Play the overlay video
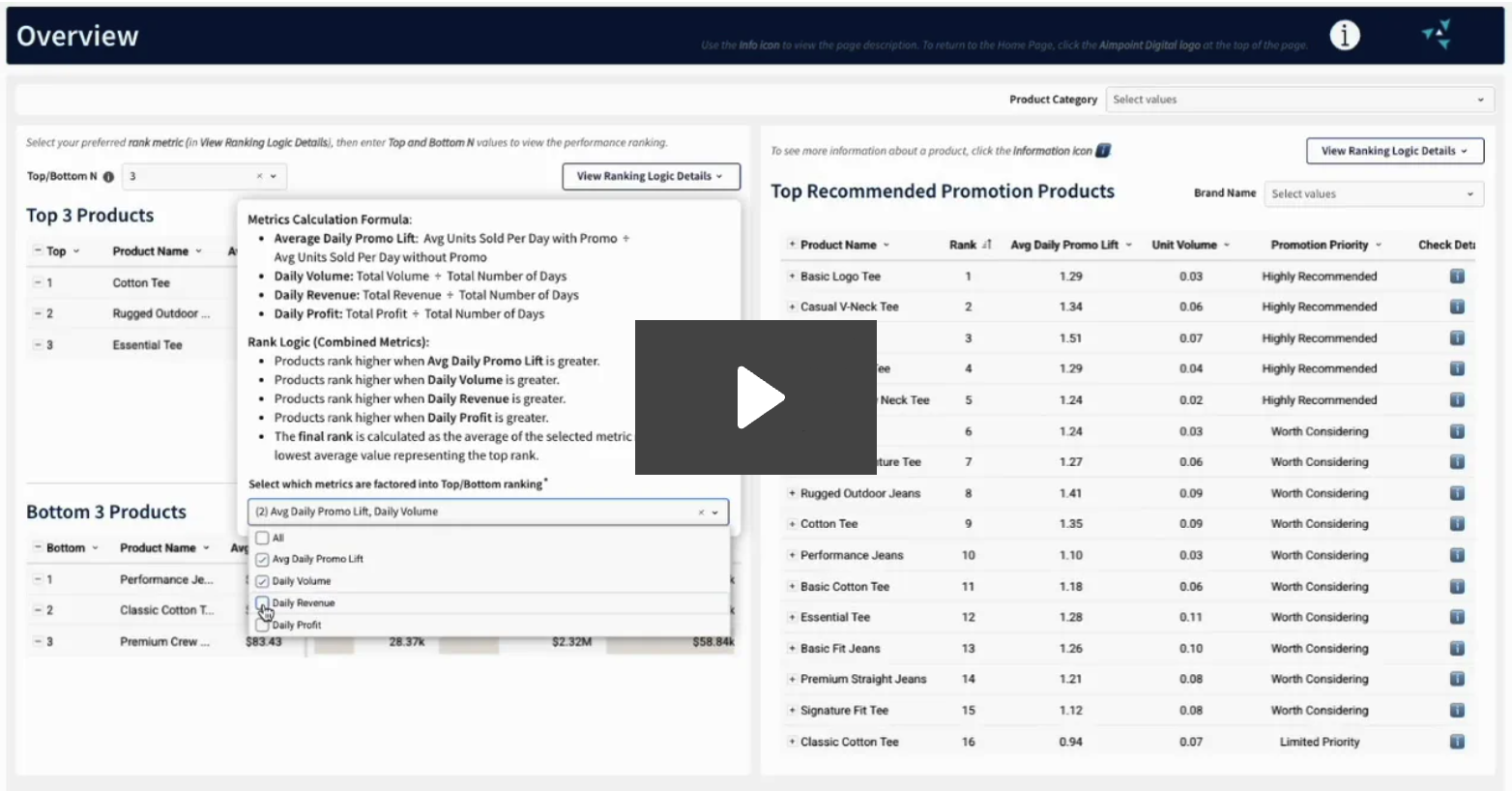Image resolution: width=1512 pixels, height=791 pixels. point(760,396)
